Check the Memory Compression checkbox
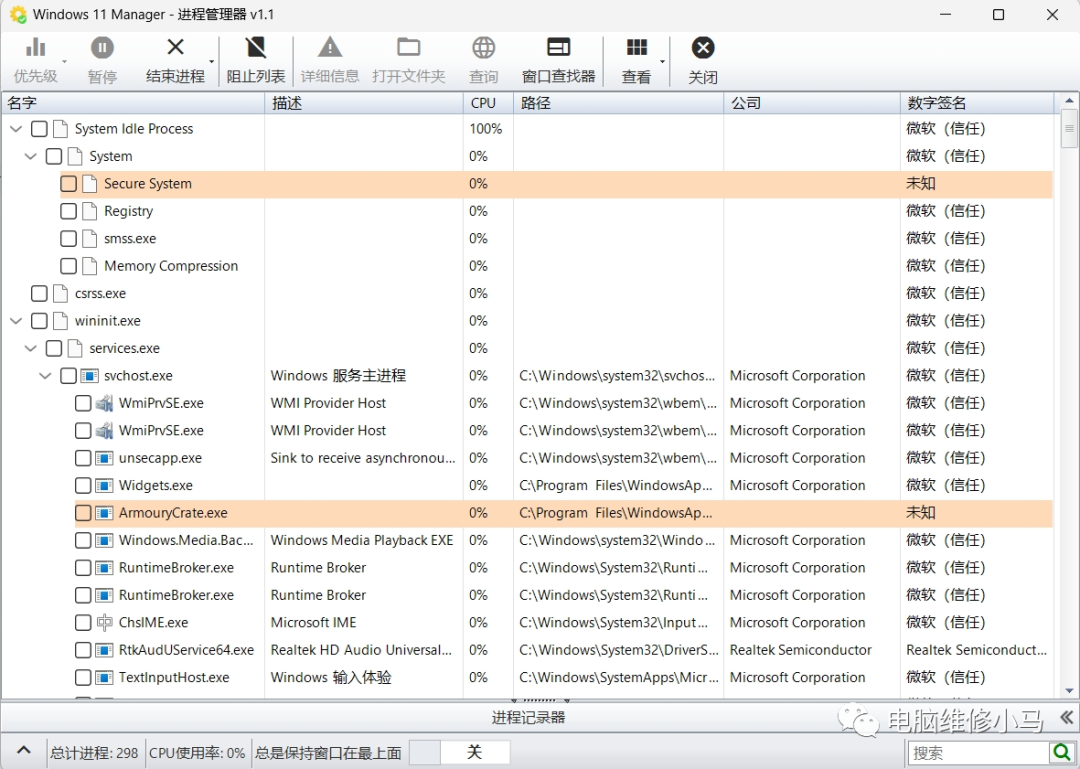Screen dimensions: 1080x769 coord(68,266)
